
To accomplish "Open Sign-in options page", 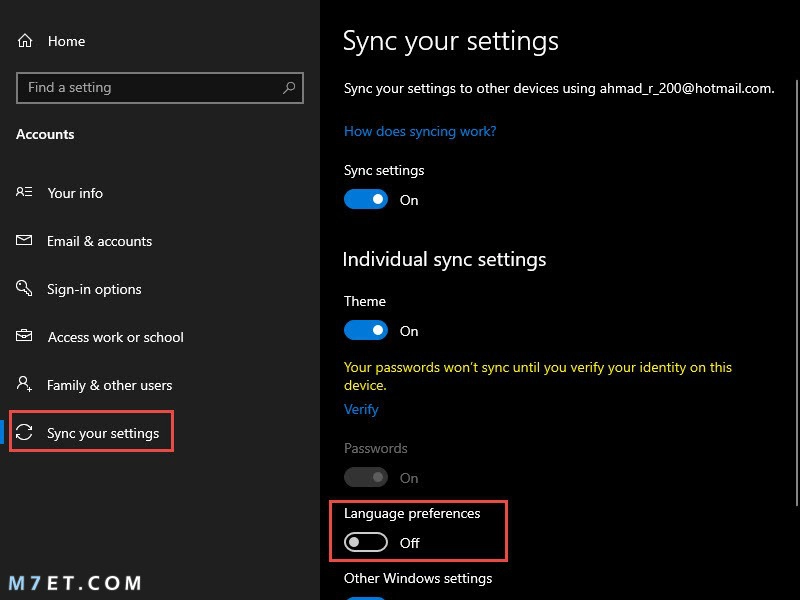I will (94, 289).
